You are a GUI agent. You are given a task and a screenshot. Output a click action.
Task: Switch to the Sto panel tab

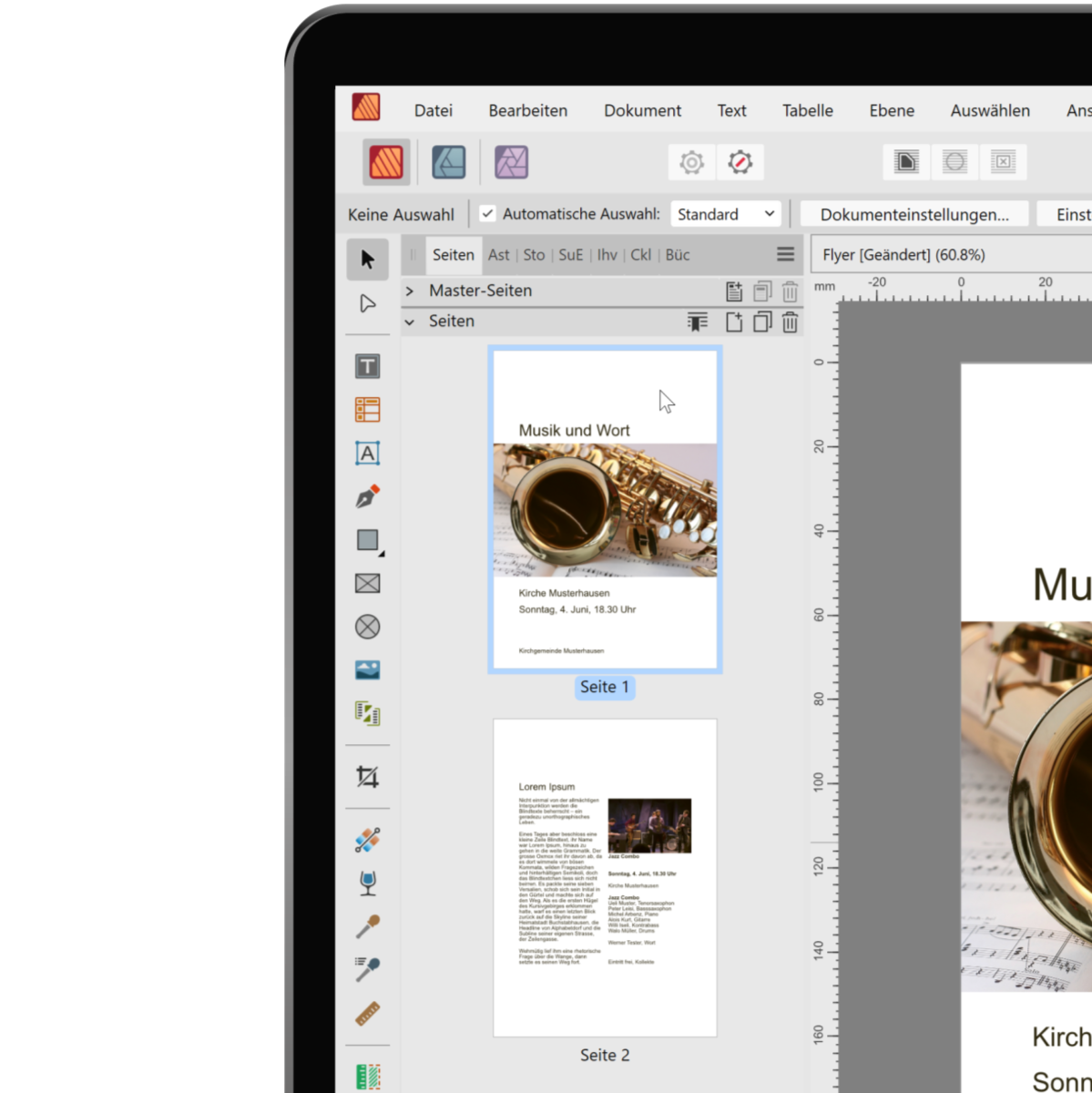(x=534, y=255)
